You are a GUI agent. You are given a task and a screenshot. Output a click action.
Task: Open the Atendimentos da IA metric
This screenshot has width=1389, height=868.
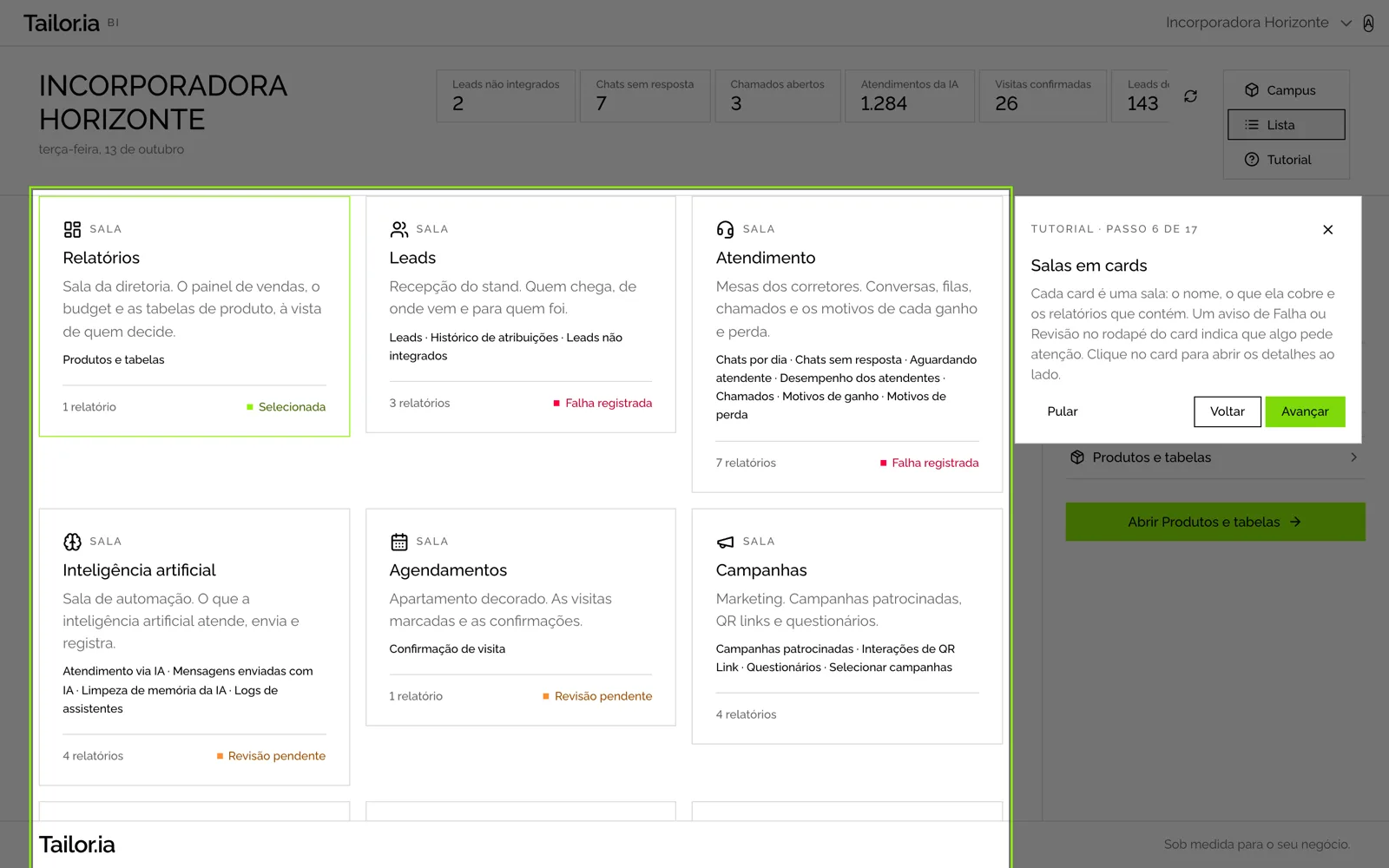(910, 95)
